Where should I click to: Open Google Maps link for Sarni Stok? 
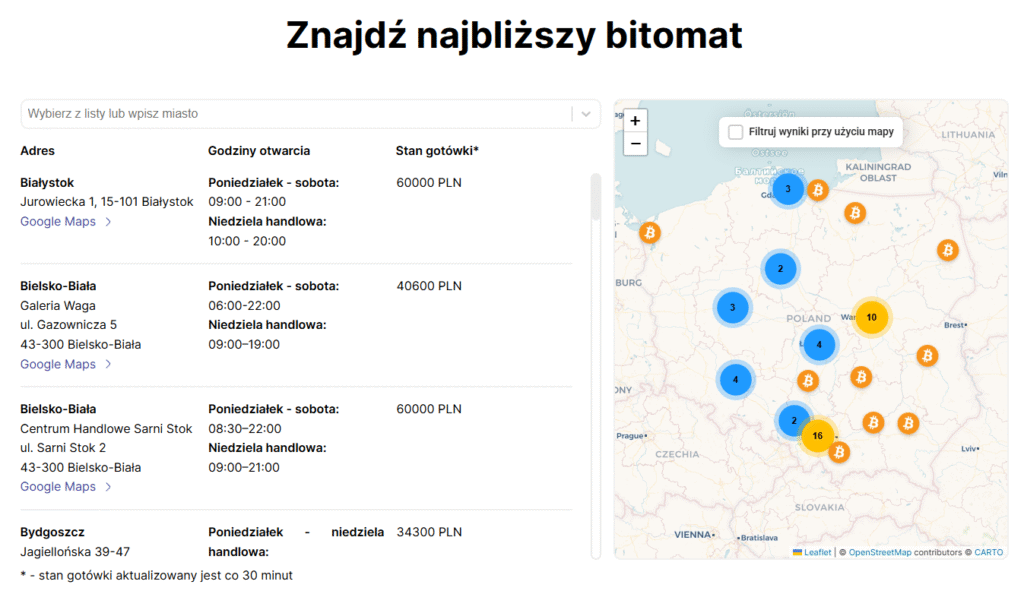(x=58, y=487)
